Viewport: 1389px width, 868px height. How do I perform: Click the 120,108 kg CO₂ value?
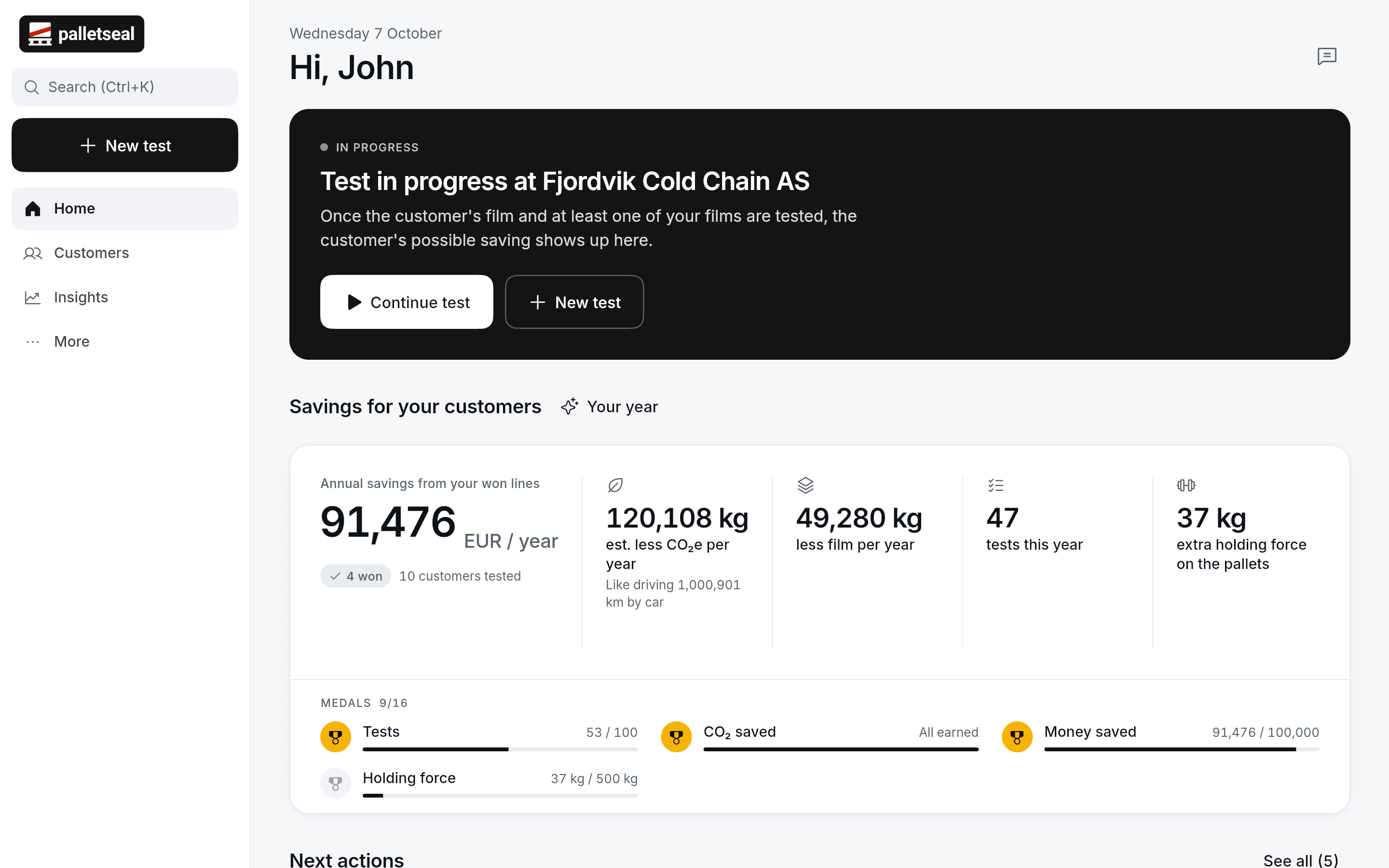[x=677, y=518]
